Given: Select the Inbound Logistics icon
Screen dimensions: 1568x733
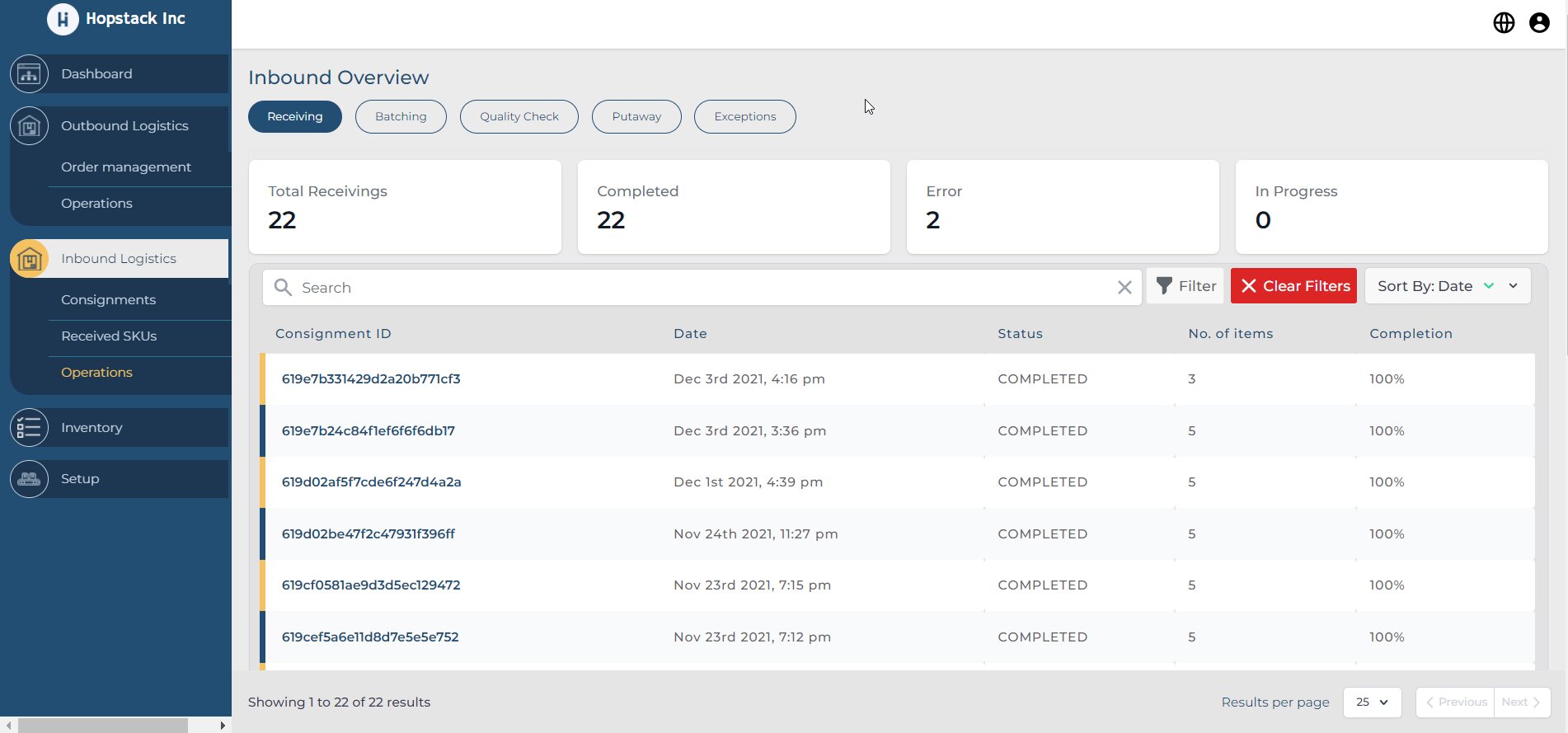Looking at the screenshot, I should click(x=30, y=259).
